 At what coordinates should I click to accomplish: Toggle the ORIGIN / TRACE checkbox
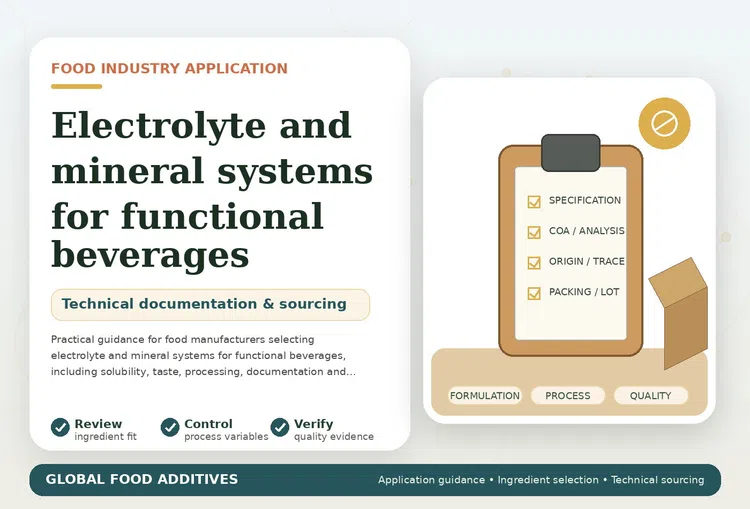click(x=534, y=263)
